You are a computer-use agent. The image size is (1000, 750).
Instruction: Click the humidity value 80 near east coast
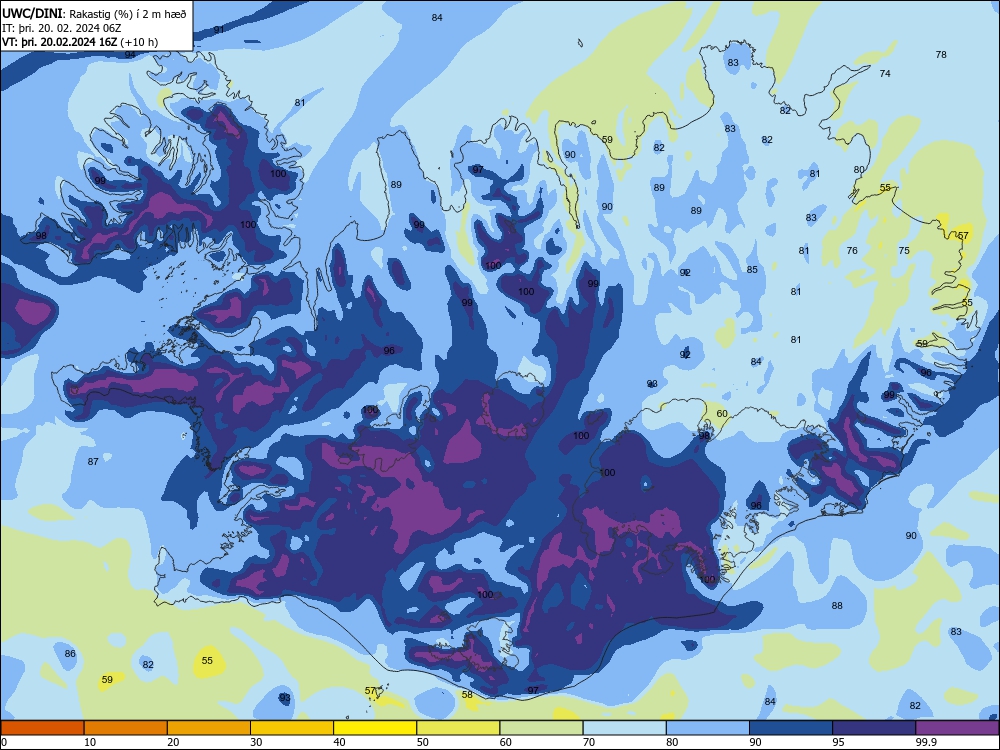859,170
